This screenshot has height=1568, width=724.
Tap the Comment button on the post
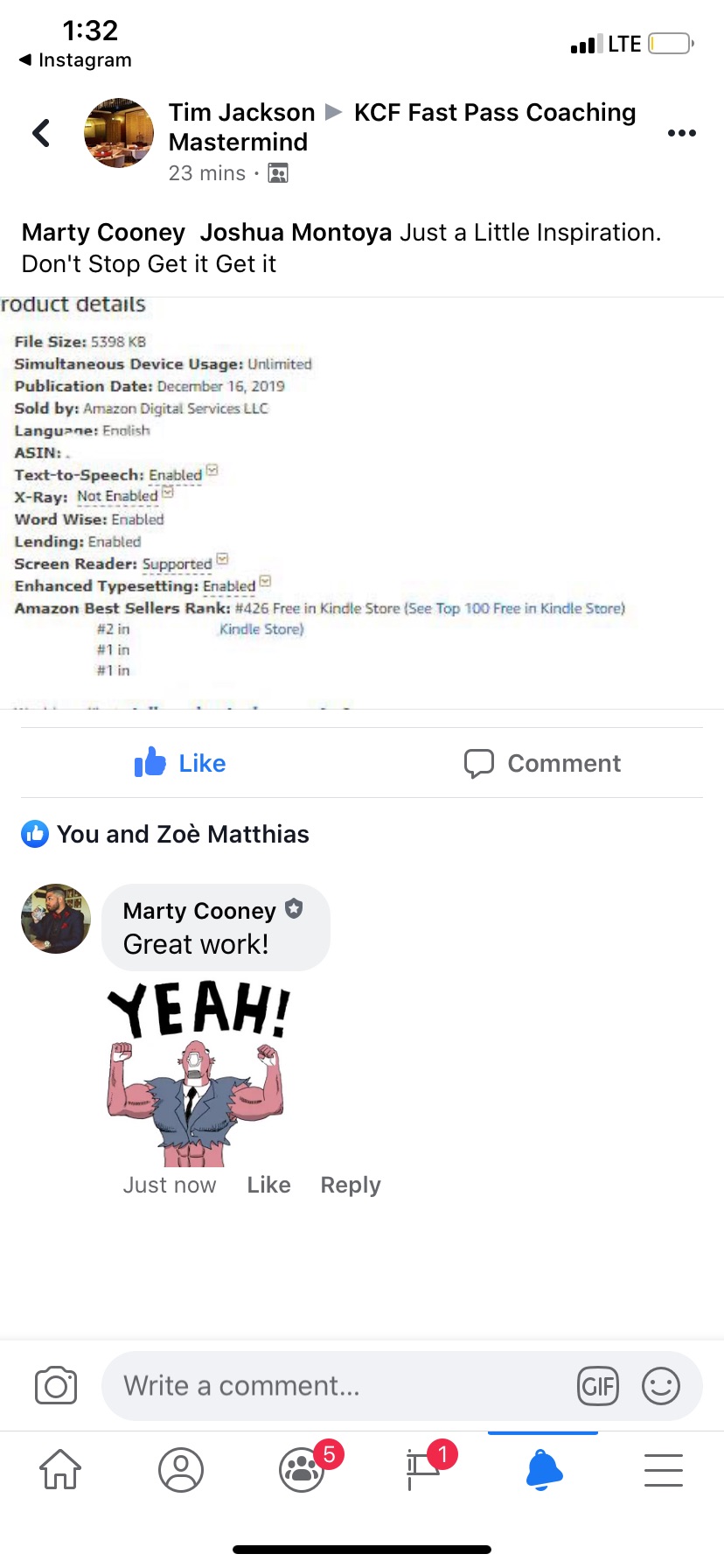[542, 763]
